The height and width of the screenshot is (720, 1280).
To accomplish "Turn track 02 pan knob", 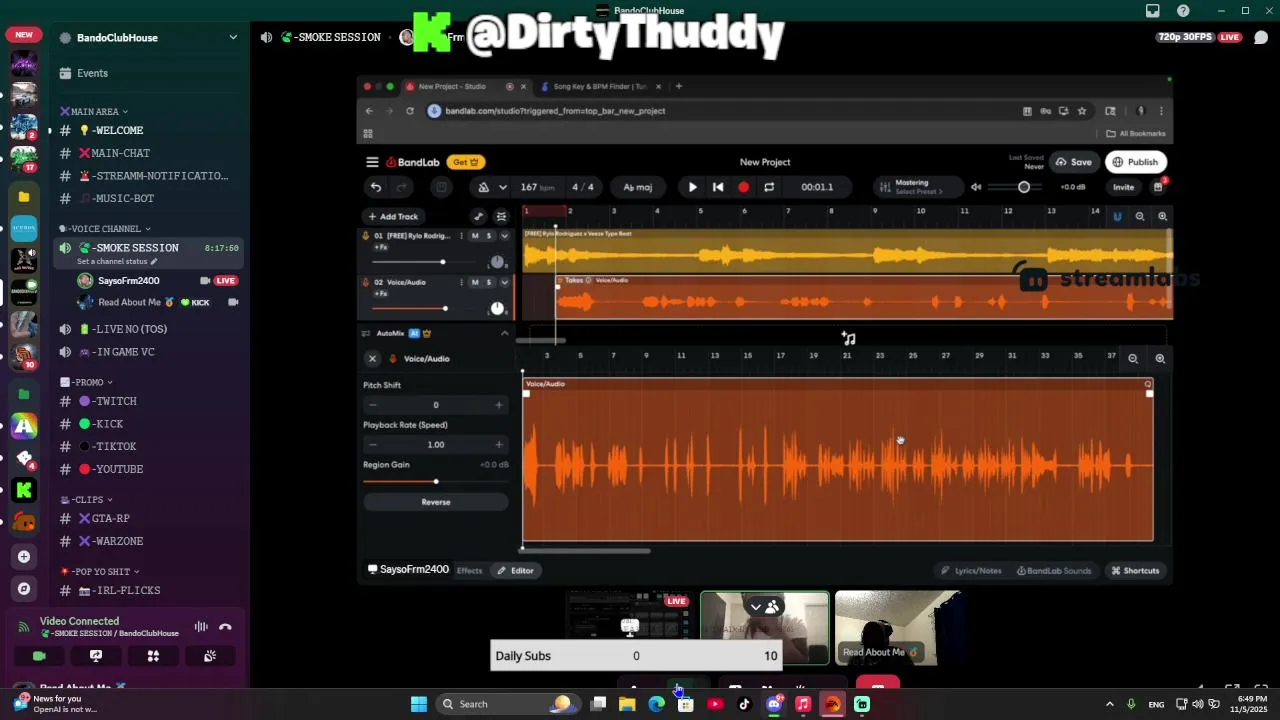I will click(x=497, y=308).
